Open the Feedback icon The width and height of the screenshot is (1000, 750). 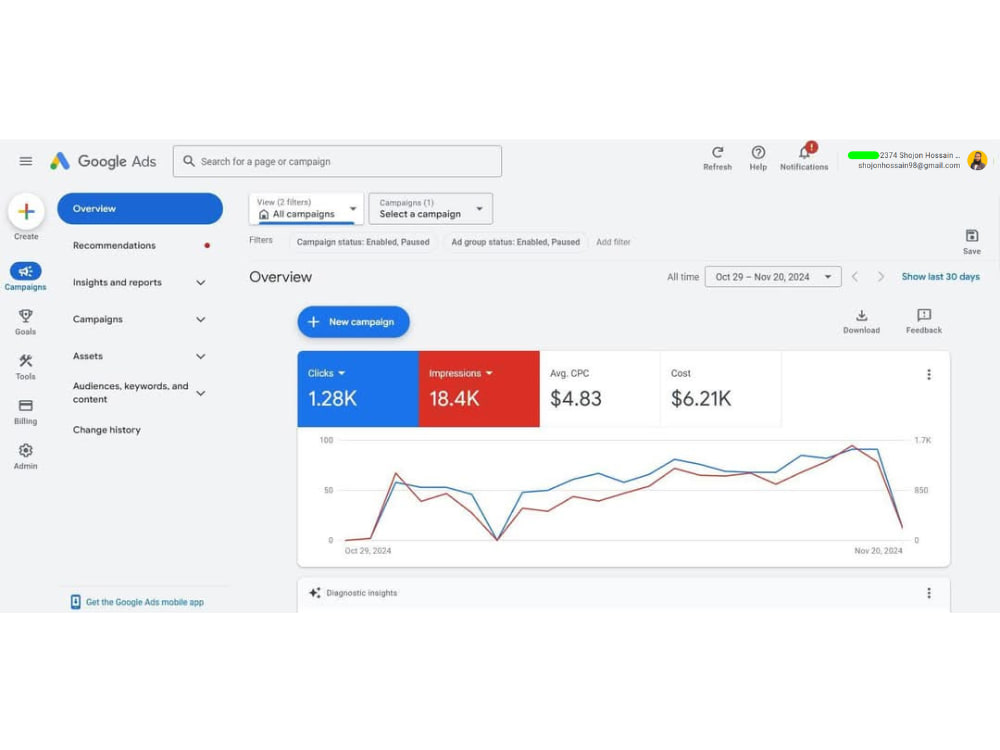tap(923, 315)
